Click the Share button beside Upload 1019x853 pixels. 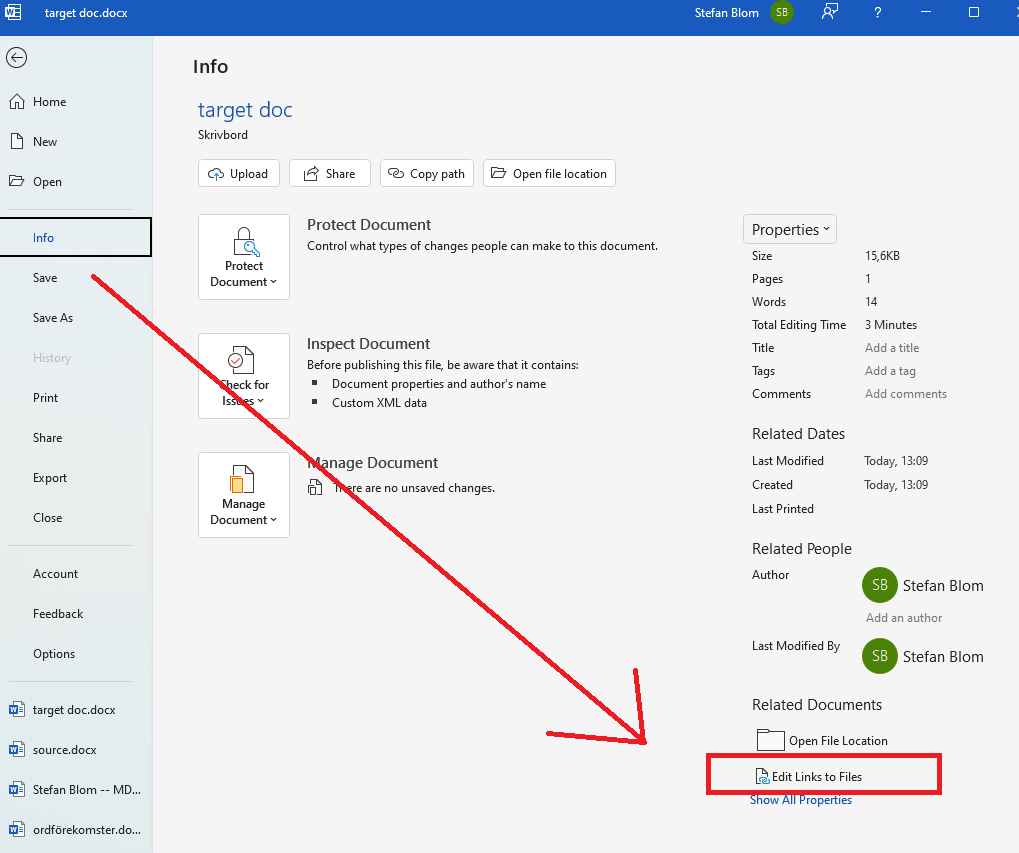329,173
